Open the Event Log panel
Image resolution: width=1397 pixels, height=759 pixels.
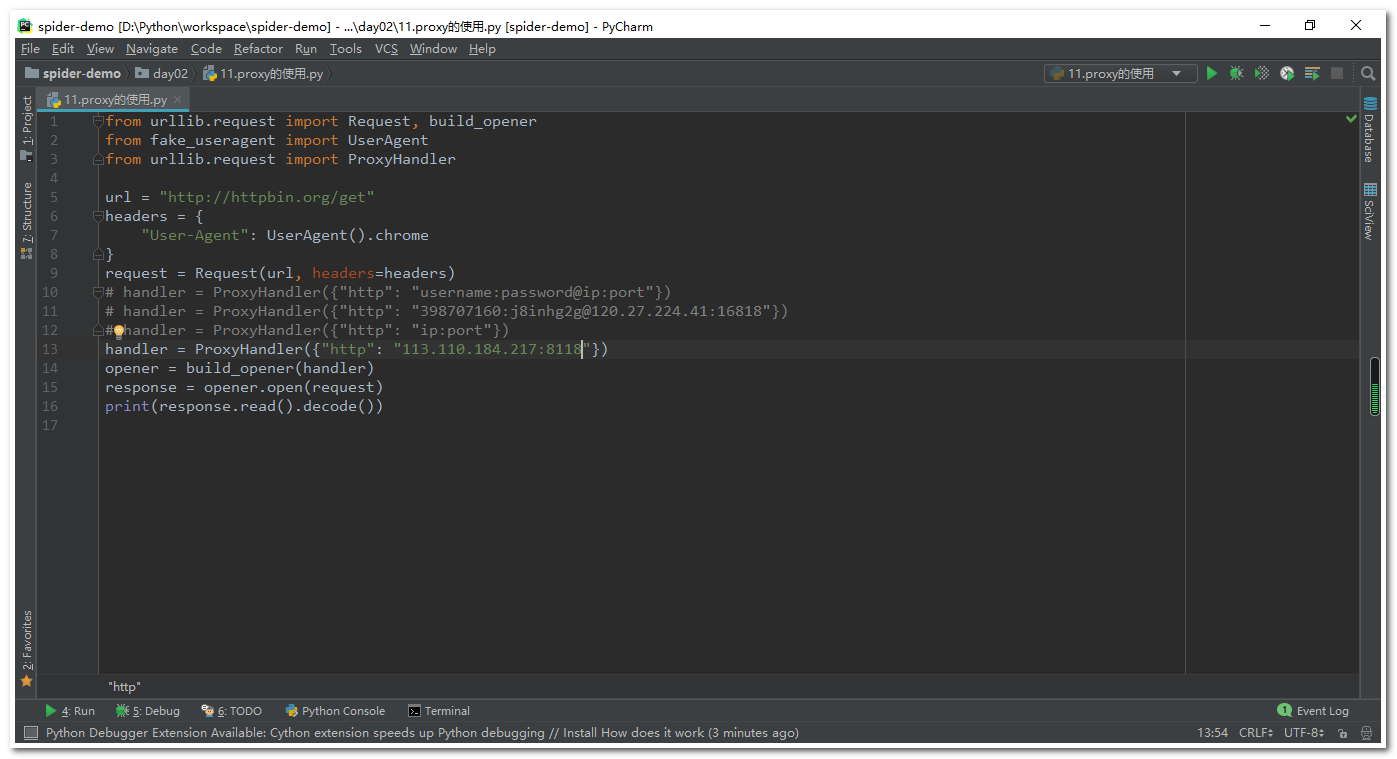[1313, 711]
